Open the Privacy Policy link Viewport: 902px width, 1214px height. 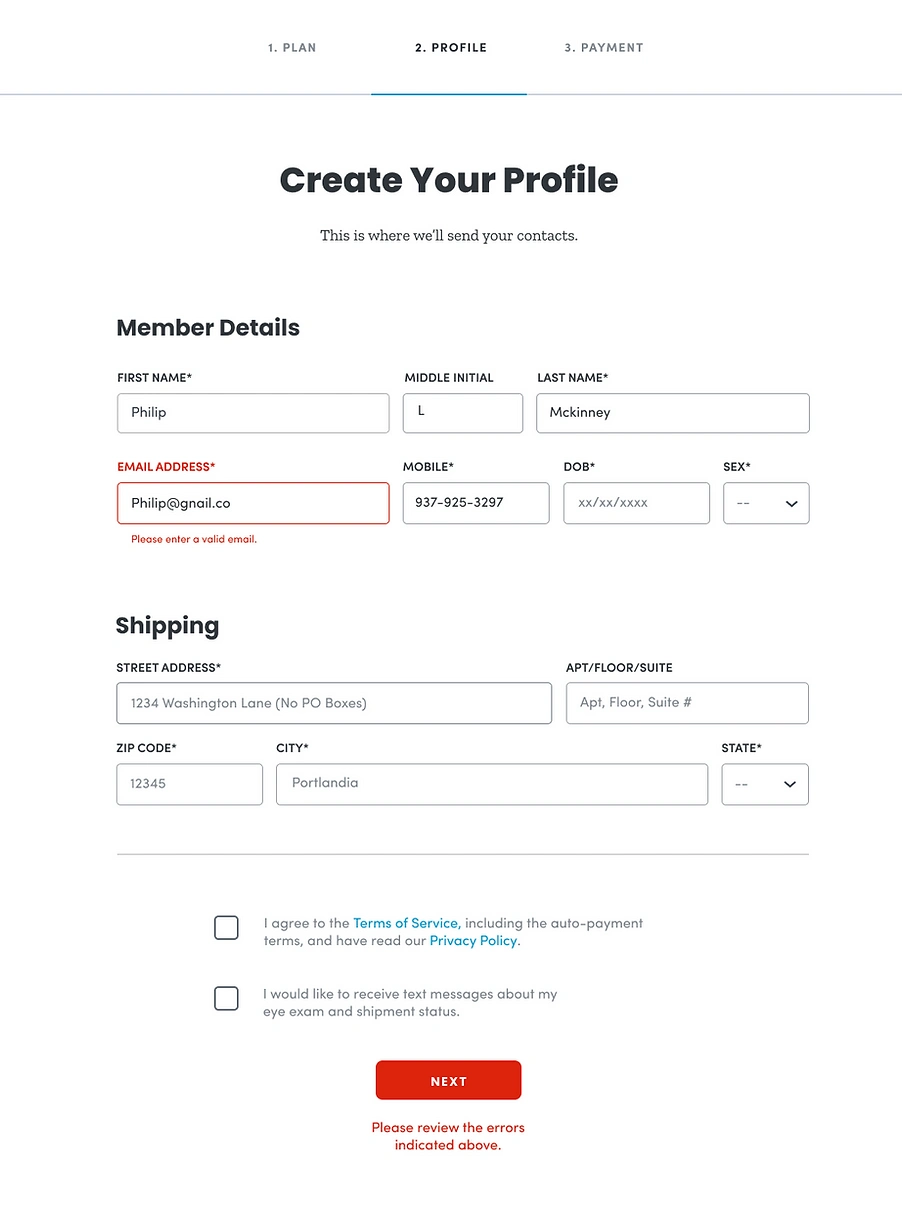point(473,941)
